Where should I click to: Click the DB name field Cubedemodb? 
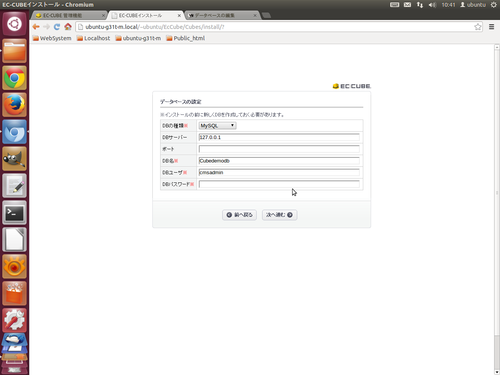pyautogui.click(x=279, y=161)
